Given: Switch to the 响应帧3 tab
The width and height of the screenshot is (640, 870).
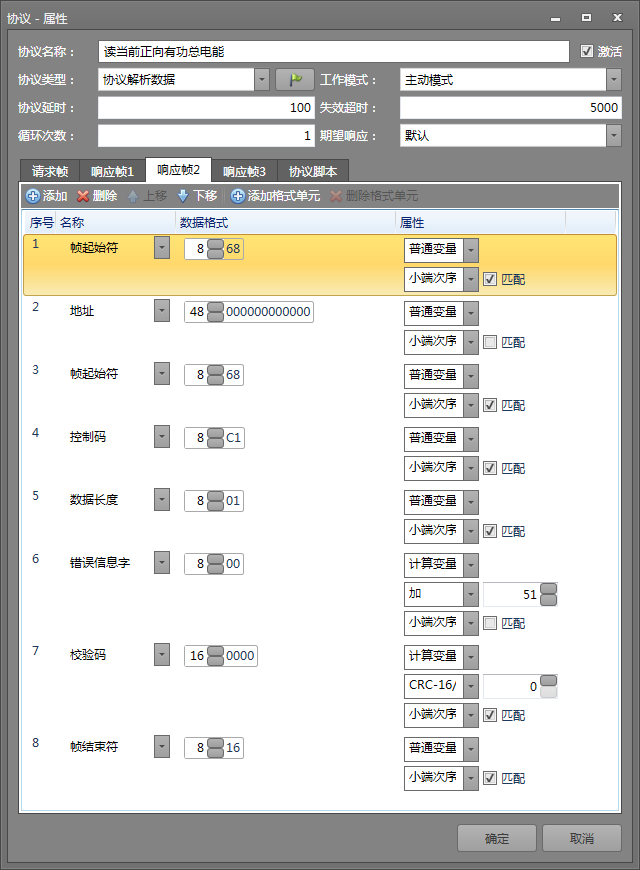Looking at the screenshot, I should pos(244,171).
